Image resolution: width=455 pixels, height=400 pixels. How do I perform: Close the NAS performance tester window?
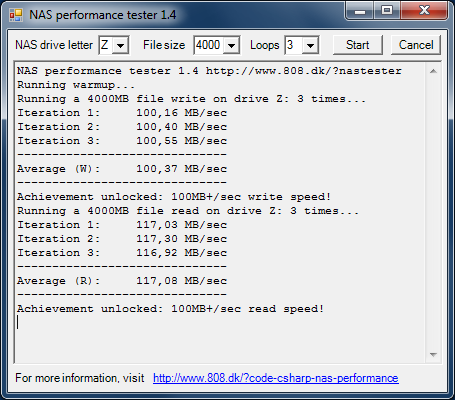424,11
